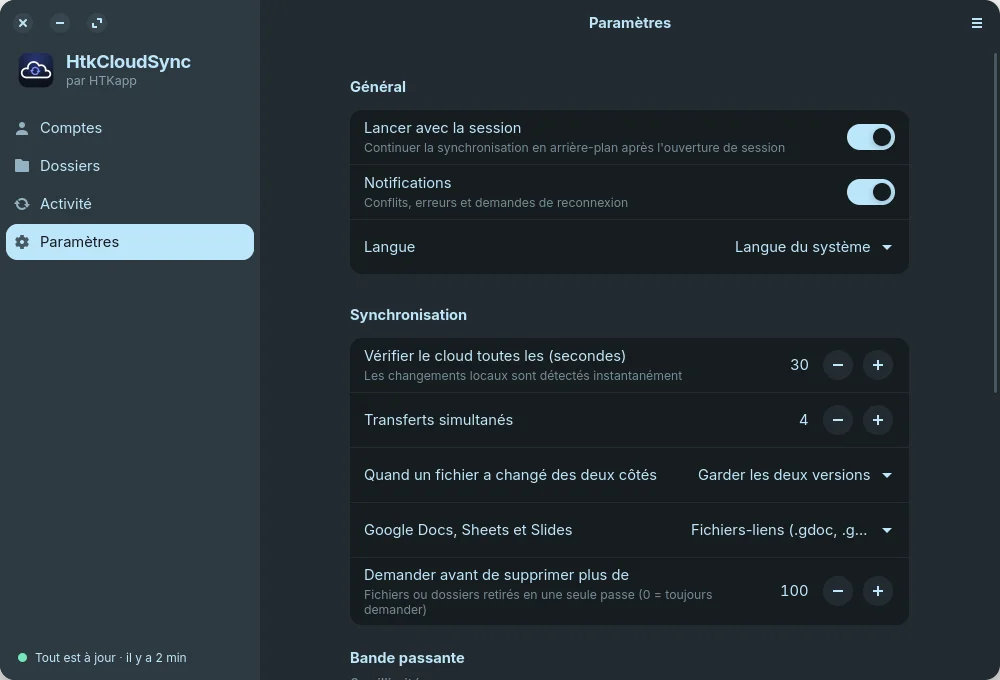
Task: Click the Activité sync arrows icon
Action: point(22,204)
